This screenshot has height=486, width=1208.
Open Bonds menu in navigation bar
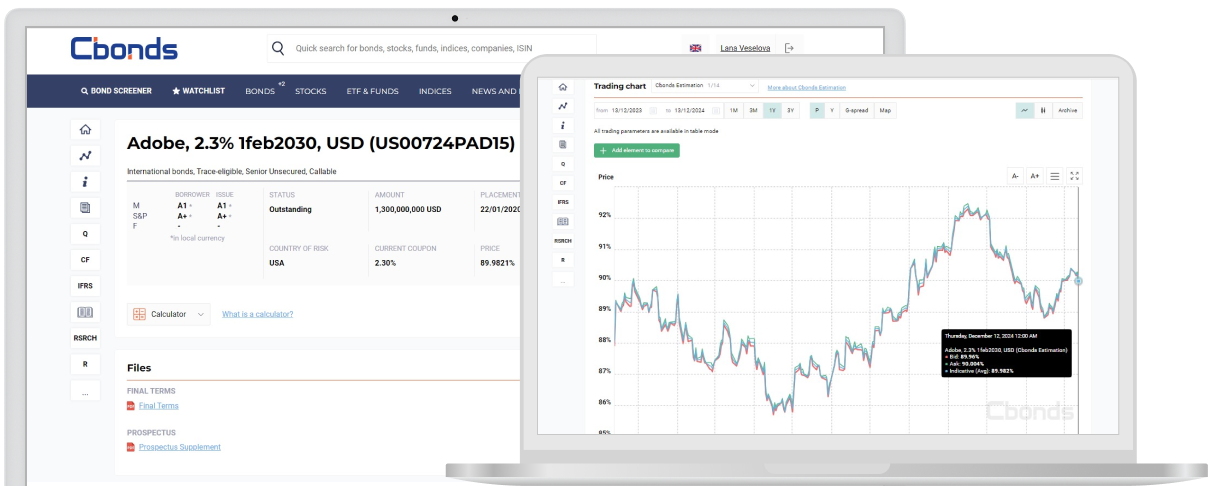tap(260, 91)
